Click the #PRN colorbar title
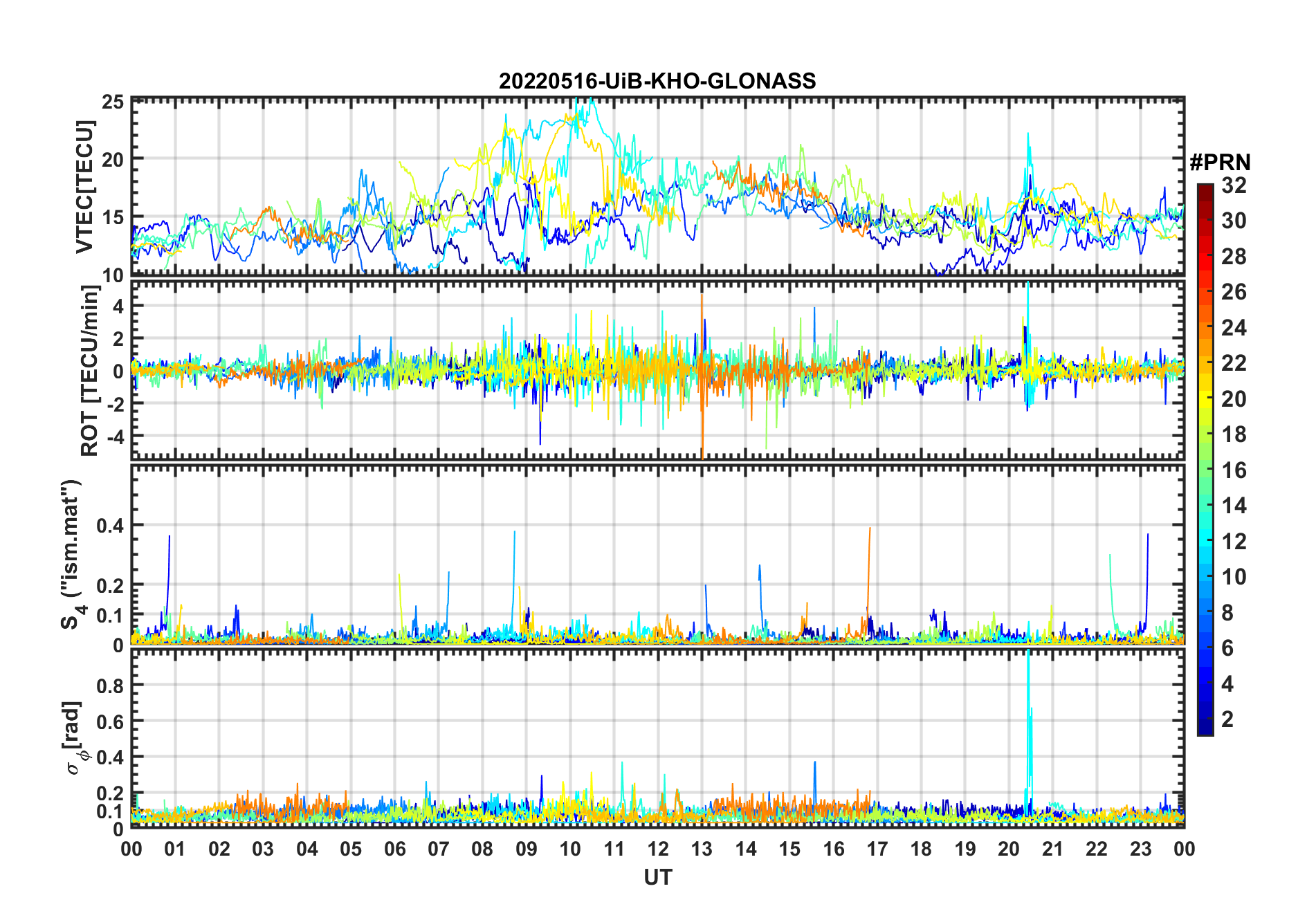Viewport: 1316px width, 920px height. click(x=1220, y=163)
